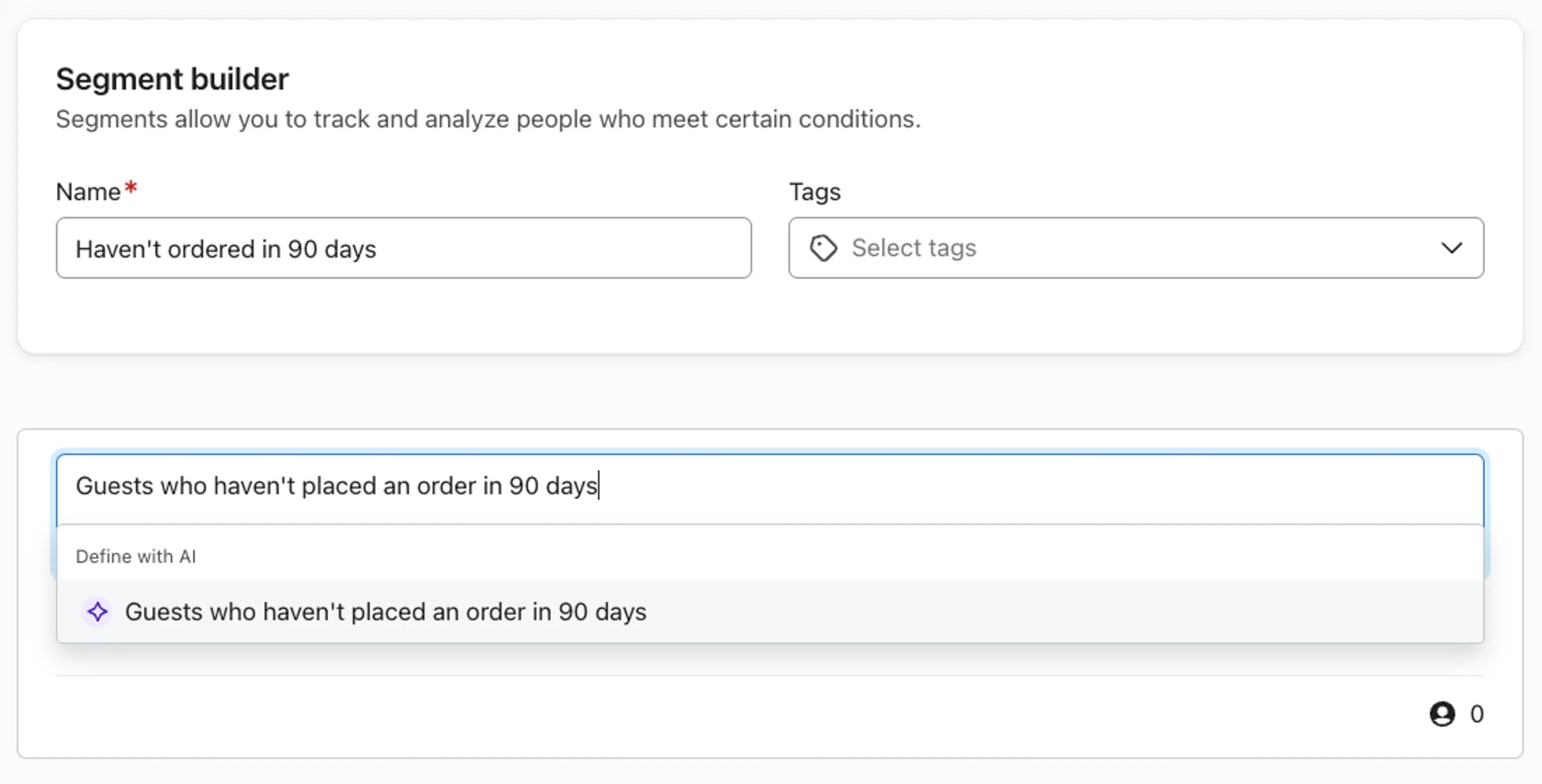Click the person icon beside the count
The width and height of the screenshot is (1542, 784).
coord(1442,713)
